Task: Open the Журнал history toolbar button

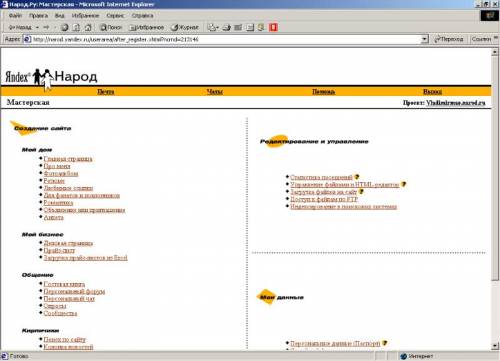Action: coord(185,27)
